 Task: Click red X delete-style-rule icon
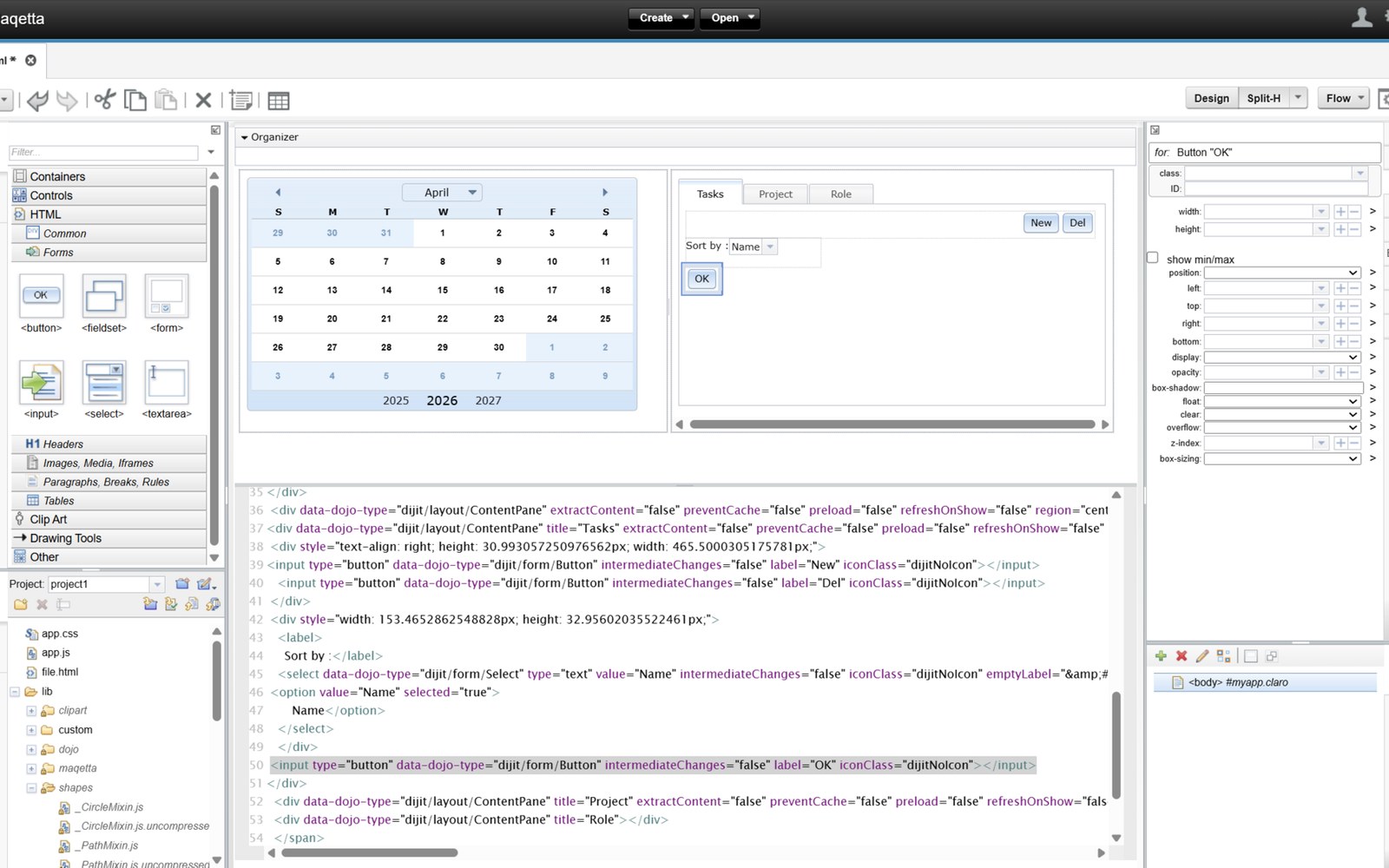[1182, 656]
